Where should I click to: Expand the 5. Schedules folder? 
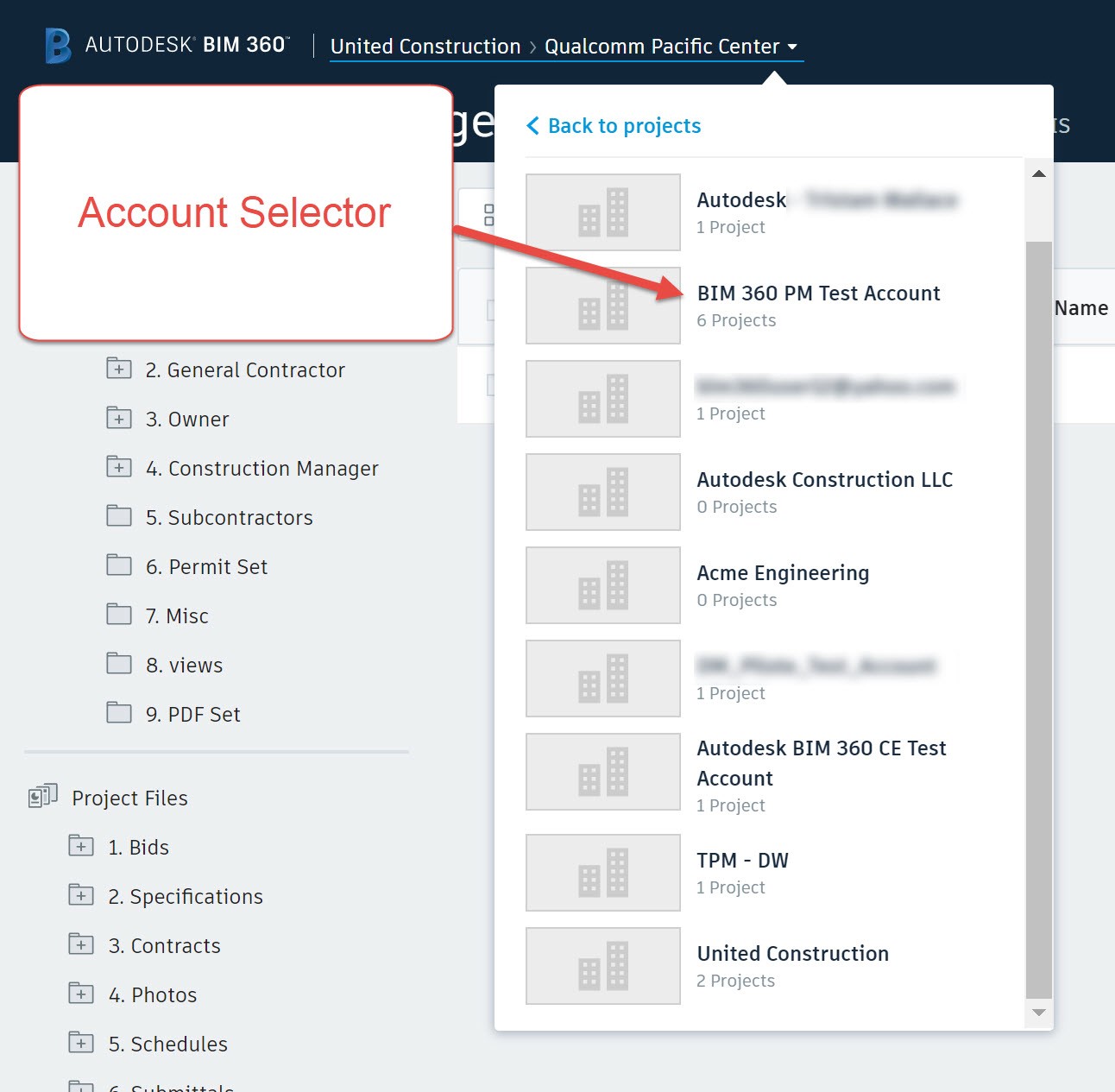pos(81,1043)
